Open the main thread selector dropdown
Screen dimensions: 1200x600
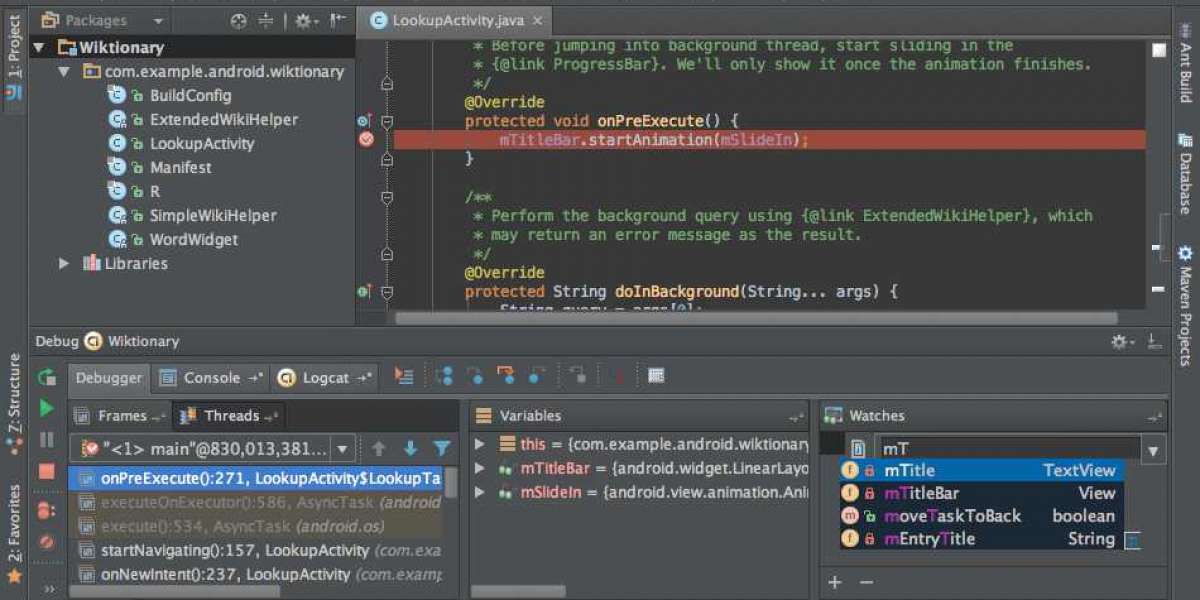[x=343, y=449]
